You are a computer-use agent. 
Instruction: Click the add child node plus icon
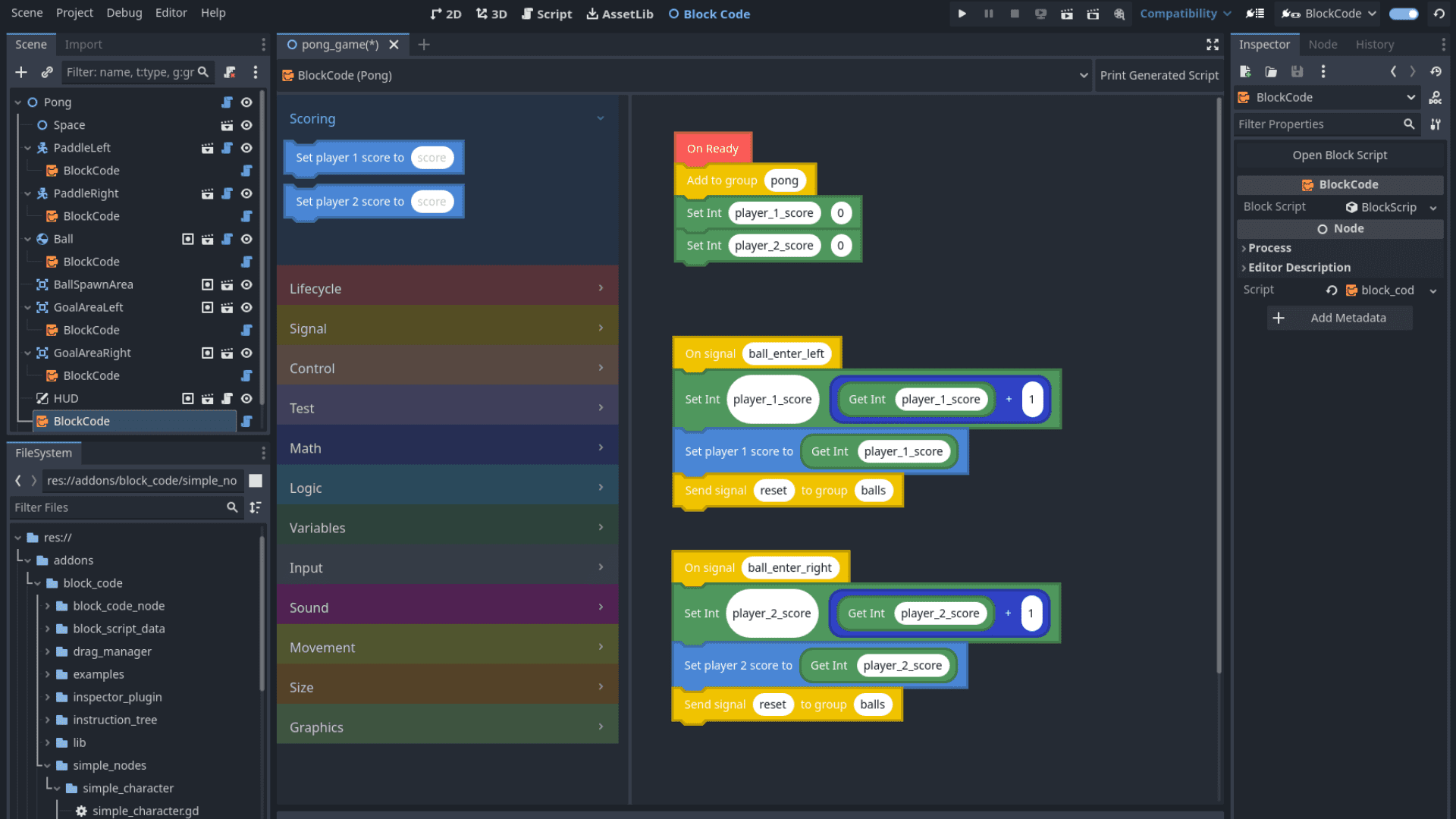(x=21, y=72)
